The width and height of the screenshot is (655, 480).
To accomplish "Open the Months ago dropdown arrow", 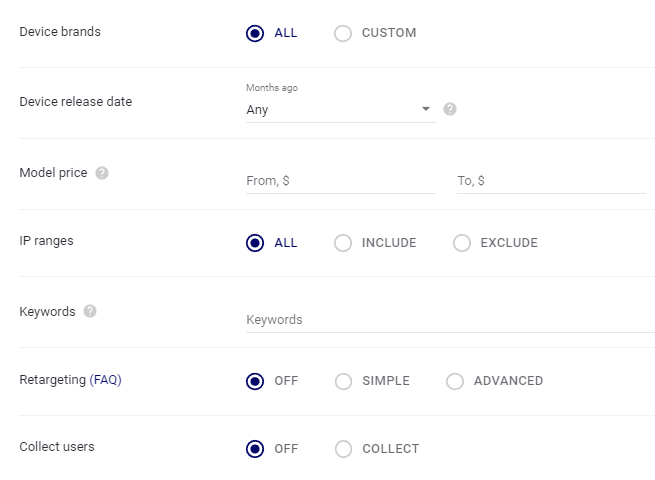I will coord(426,109).
